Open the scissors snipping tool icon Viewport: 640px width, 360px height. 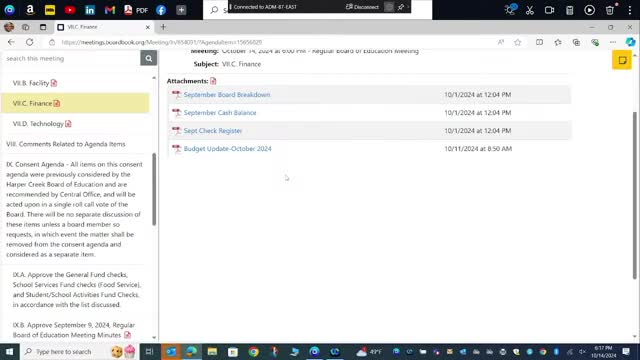(x=530, y=10)
